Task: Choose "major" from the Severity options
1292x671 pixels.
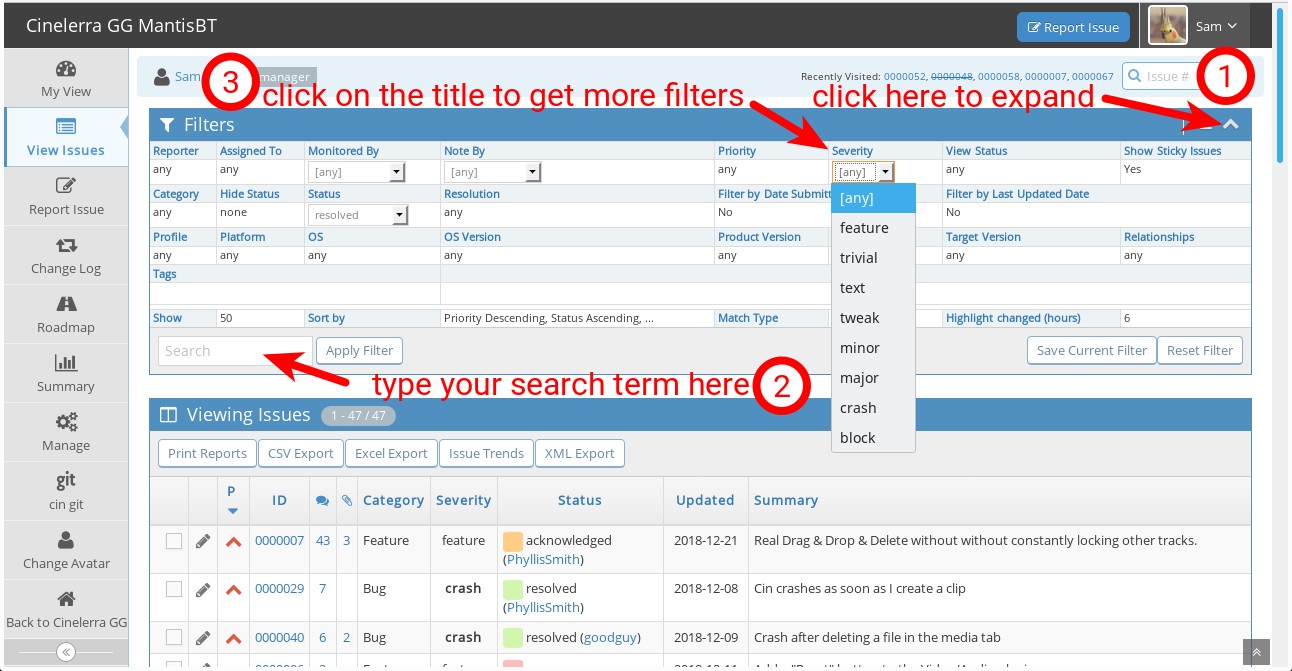Action: click(859, 378)
